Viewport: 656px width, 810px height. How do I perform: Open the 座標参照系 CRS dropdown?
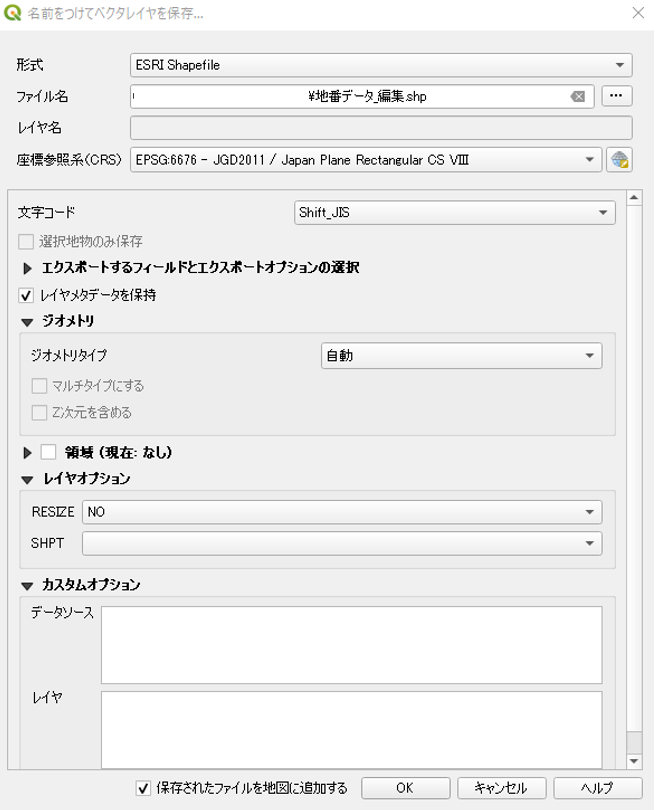(x=366, y=160)
